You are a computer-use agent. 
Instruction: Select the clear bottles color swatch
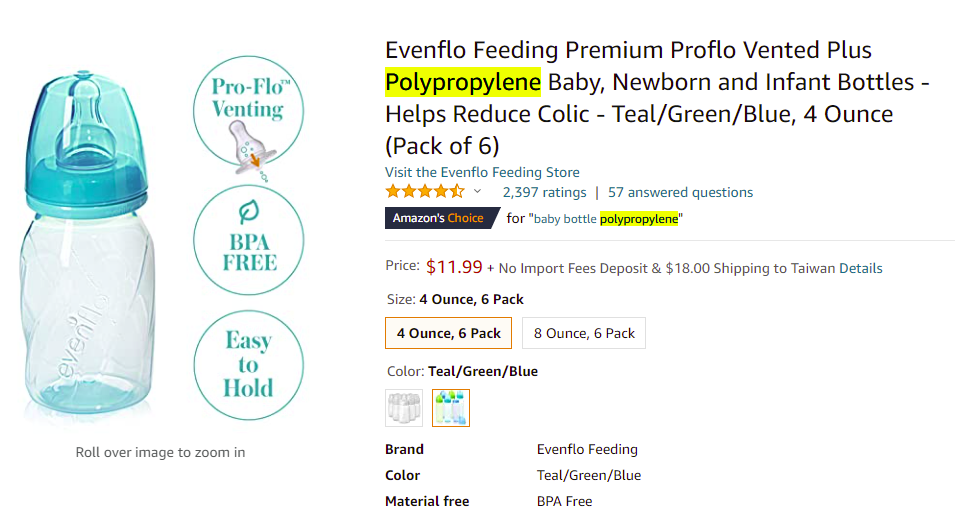[404, 407]
